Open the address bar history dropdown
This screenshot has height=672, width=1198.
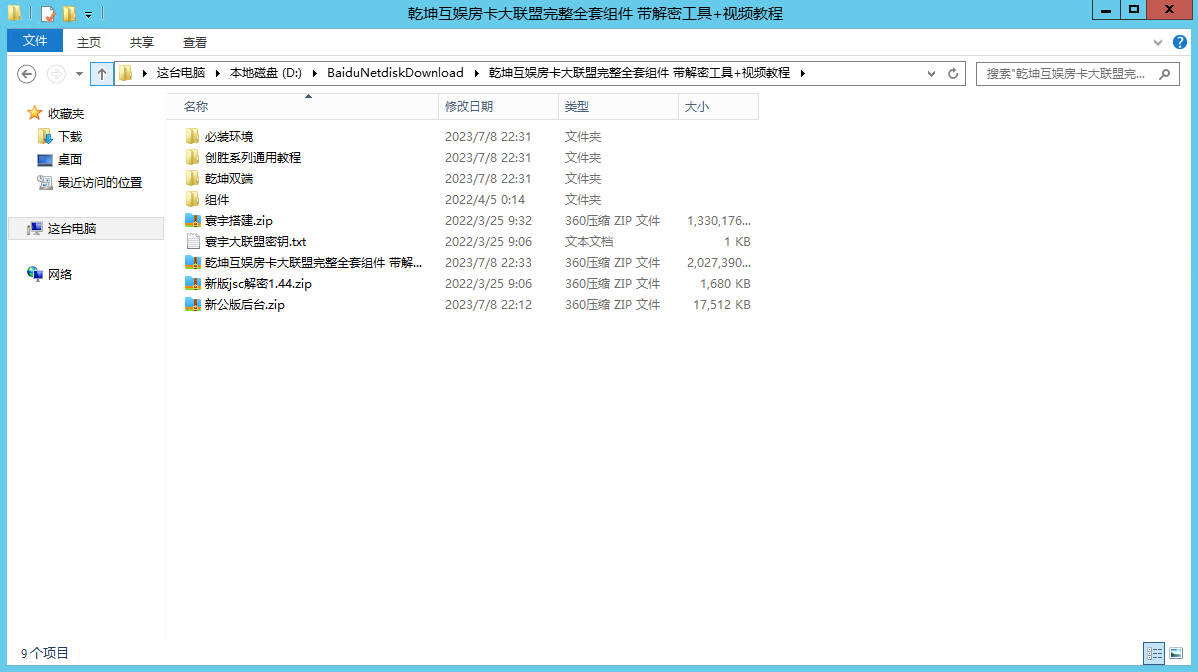click(932, 73)
